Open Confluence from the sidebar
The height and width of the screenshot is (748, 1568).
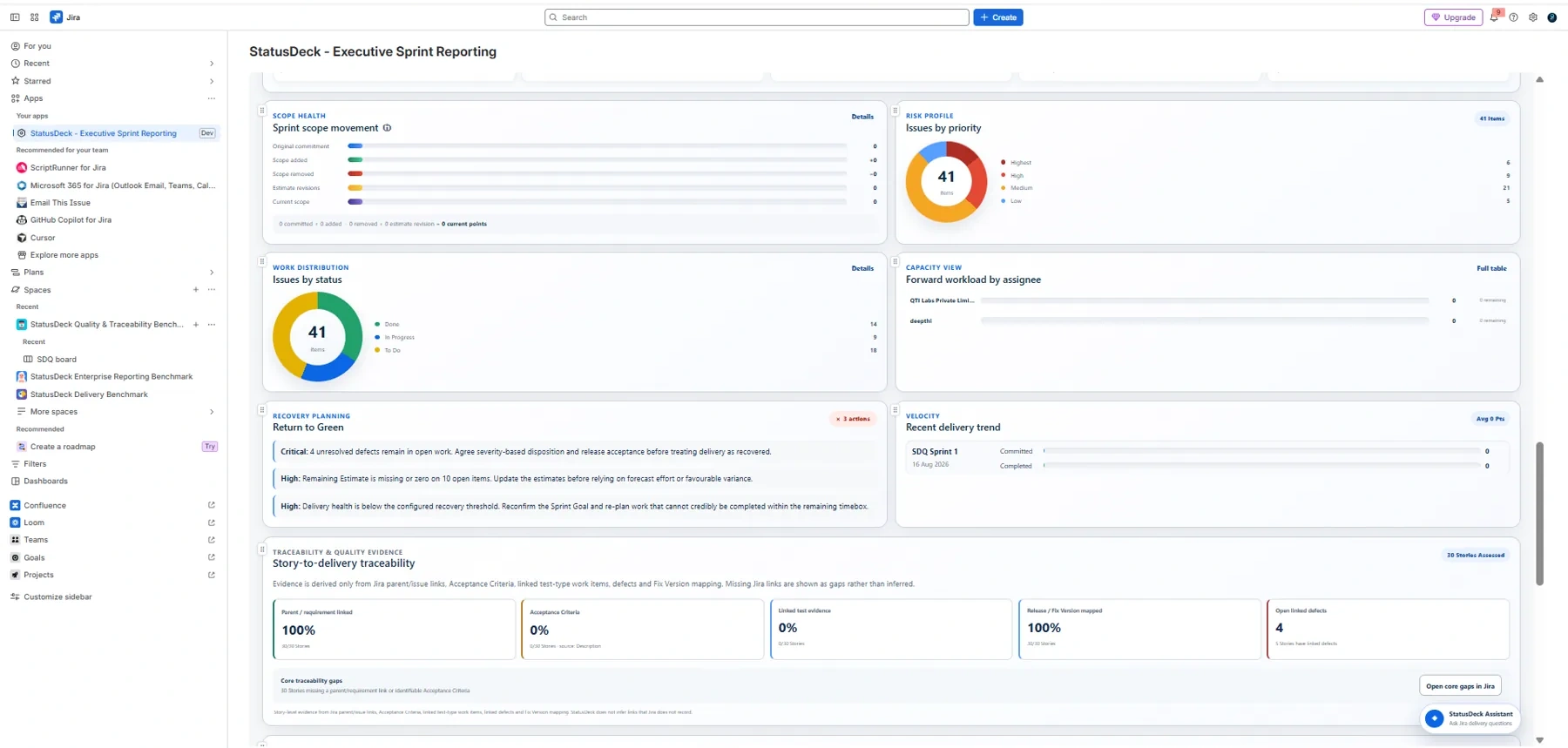click(44, 505)
